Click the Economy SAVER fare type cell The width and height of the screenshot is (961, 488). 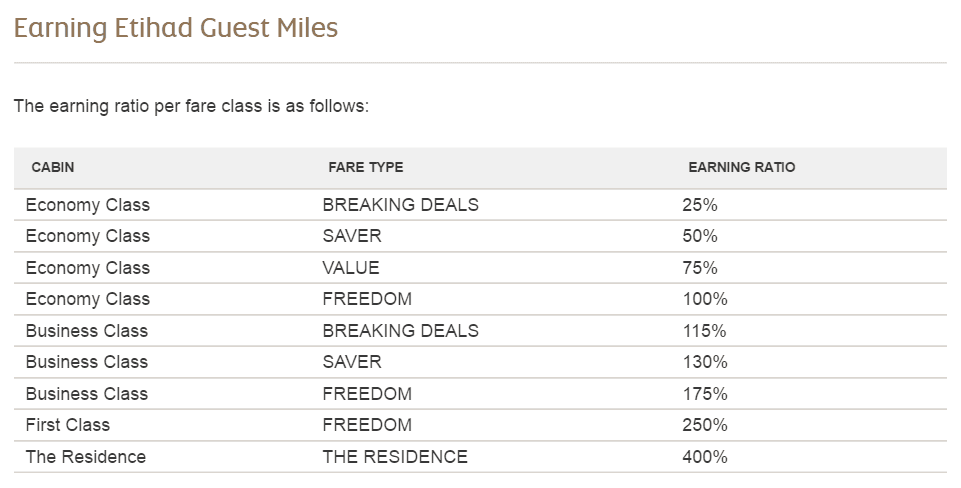click(x=352, y=236)
